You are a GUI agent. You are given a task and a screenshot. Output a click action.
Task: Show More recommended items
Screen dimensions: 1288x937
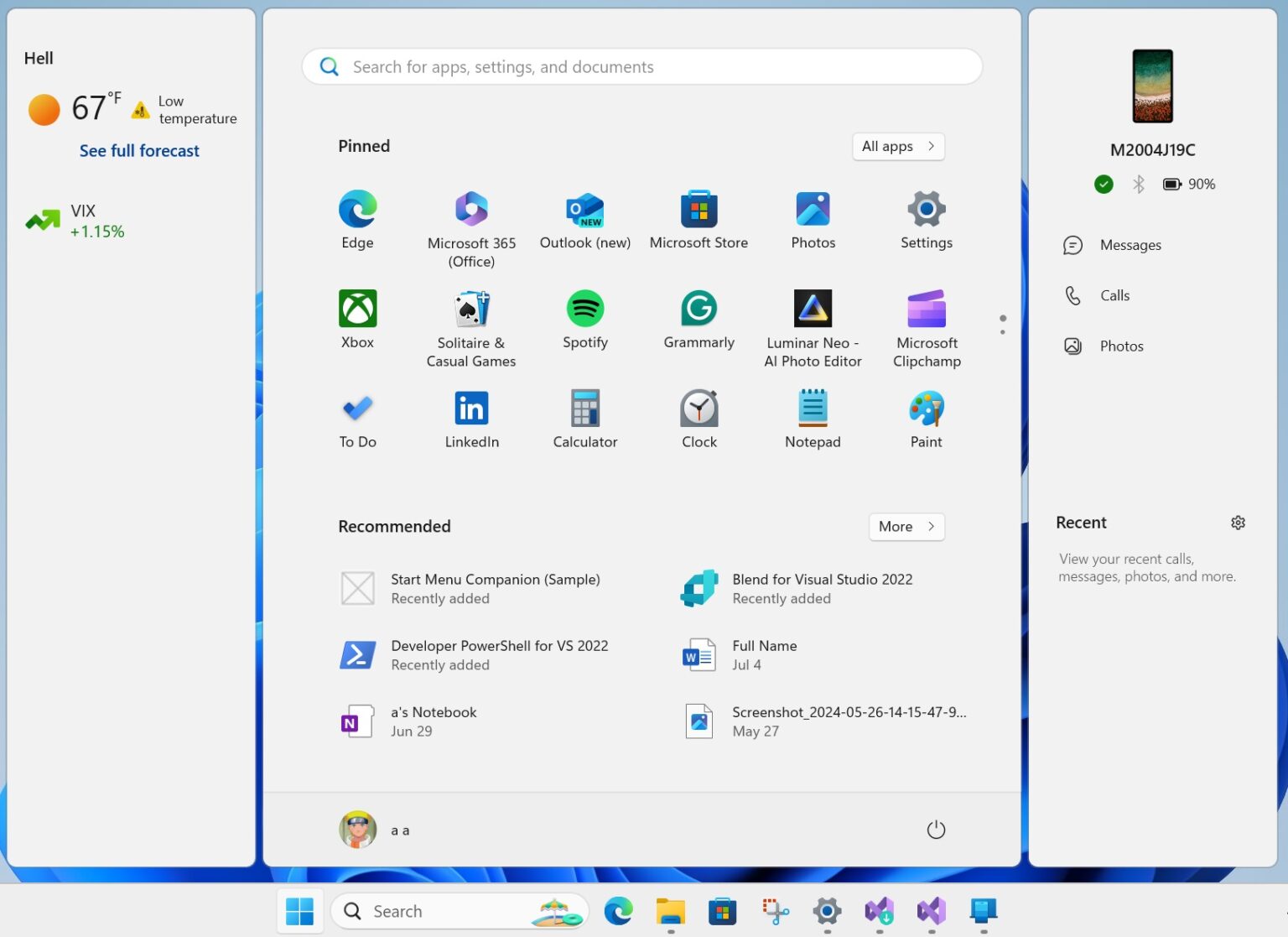[906, 527]
